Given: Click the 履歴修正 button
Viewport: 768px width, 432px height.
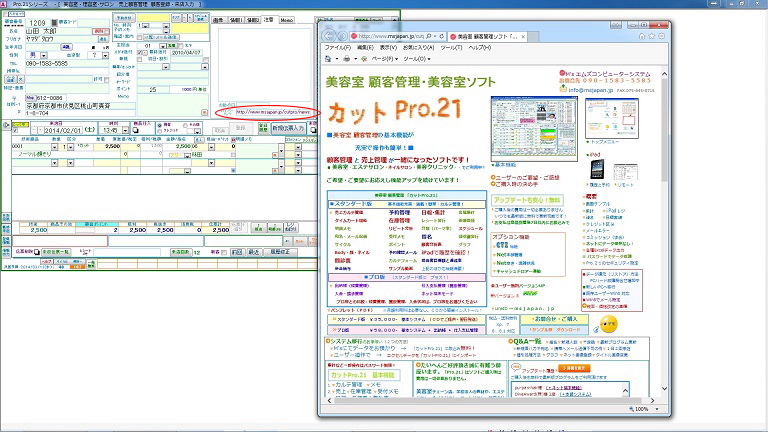Looking at the screenshot, I should click(280, 252).
